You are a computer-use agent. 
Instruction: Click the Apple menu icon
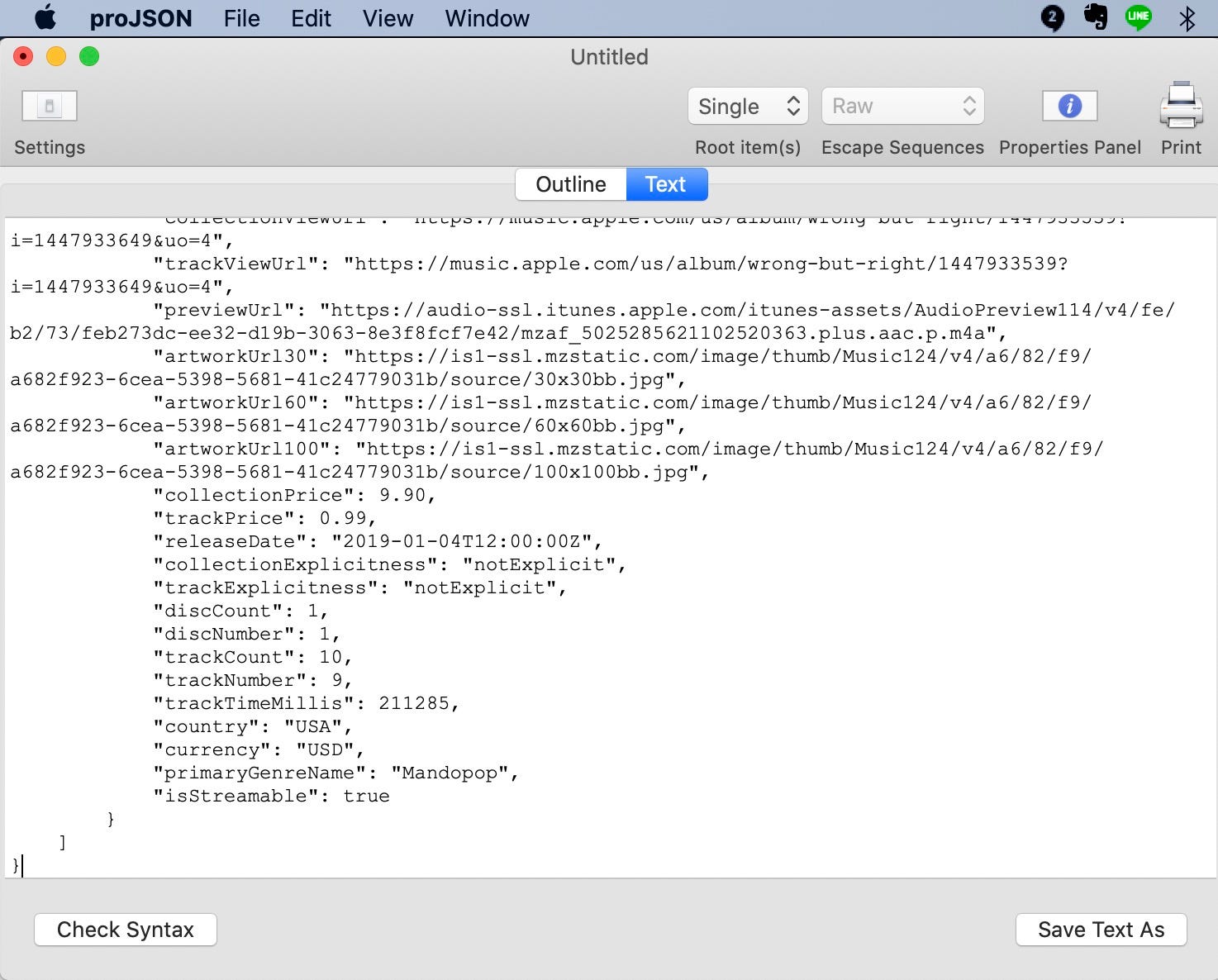[45, 17]
